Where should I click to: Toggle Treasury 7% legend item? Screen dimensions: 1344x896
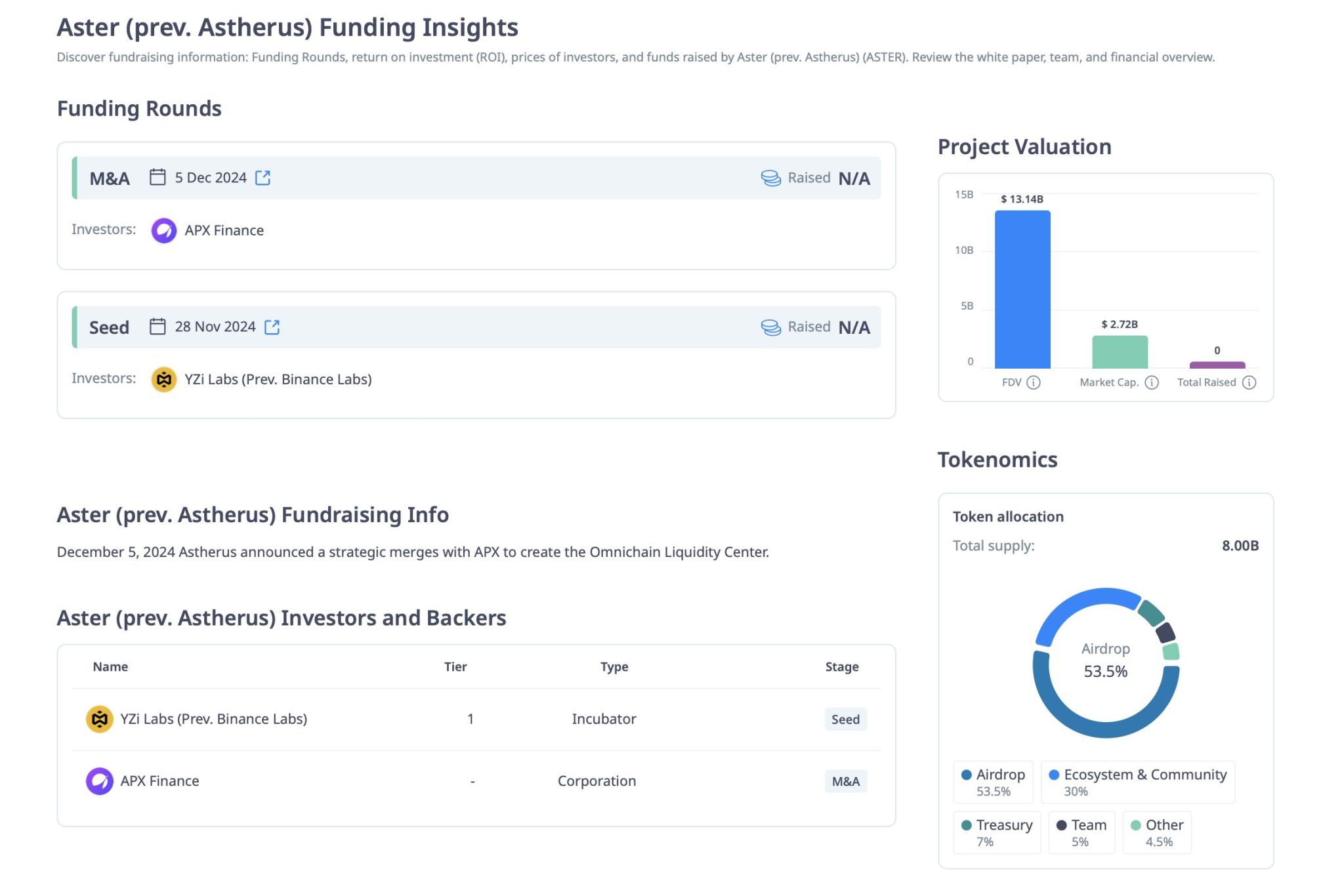coord(996,832)
